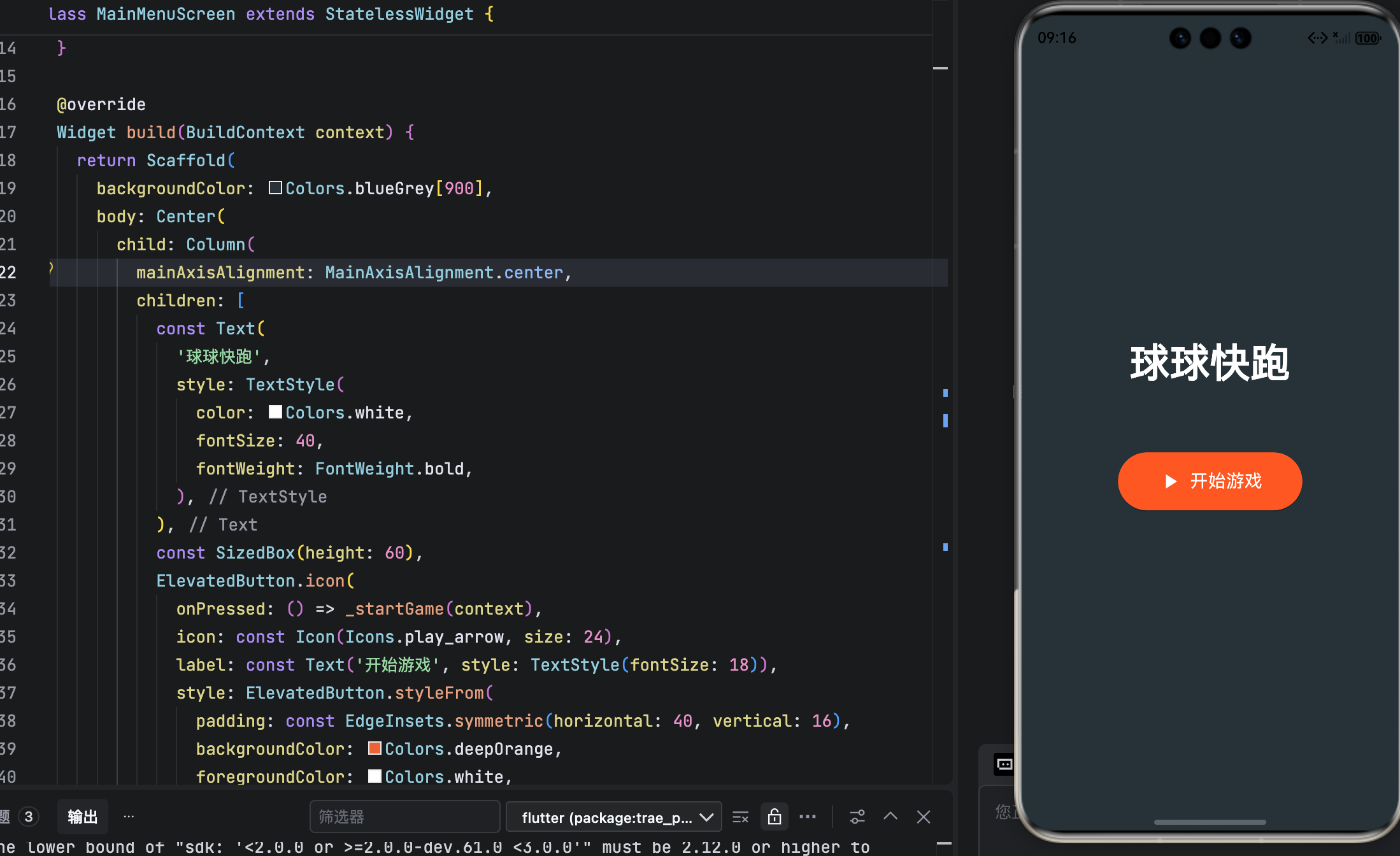Click the battery indicator in the phone status bar
The width and height of the screenshot is (1400, 856).
[x=1367, y=38]
